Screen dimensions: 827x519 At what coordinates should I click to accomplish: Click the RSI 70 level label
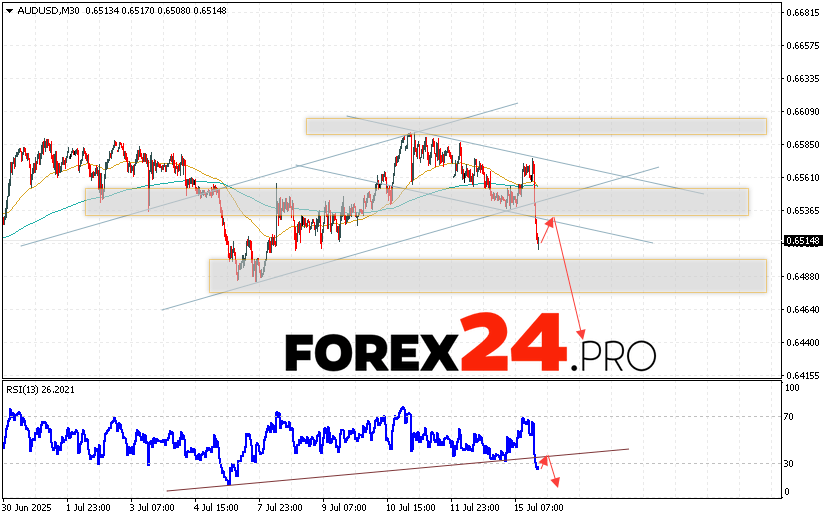tap(790, 416)
